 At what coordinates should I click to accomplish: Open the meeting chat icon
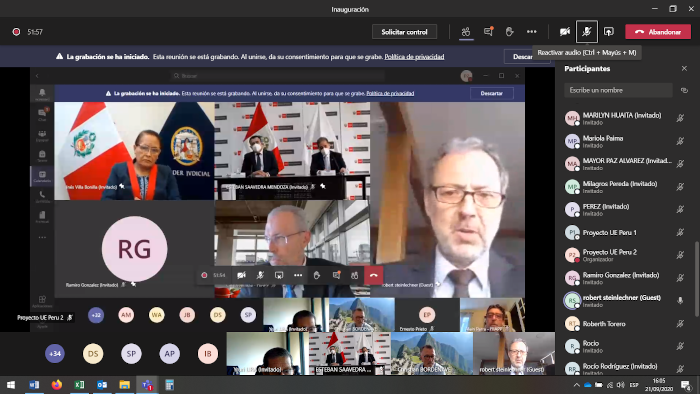(488, 32)
